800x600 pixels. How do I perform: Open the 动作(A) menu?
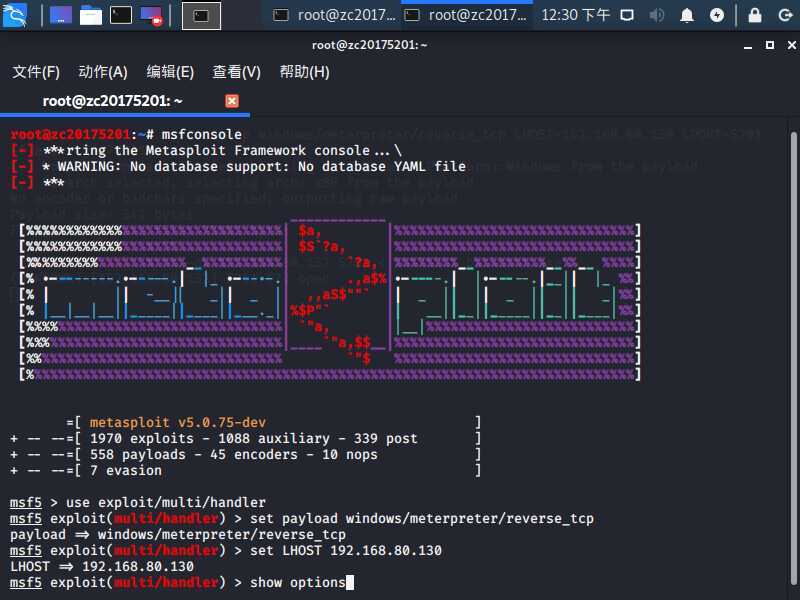(x=103, y=72)
